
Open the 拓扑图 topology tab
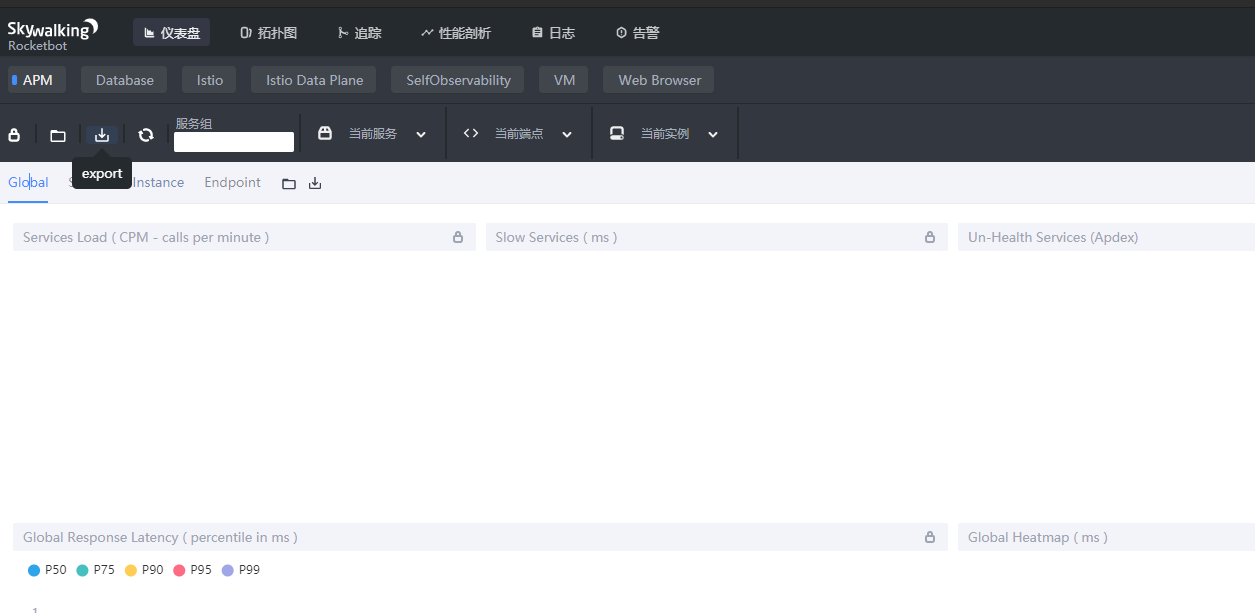point(269,33)
